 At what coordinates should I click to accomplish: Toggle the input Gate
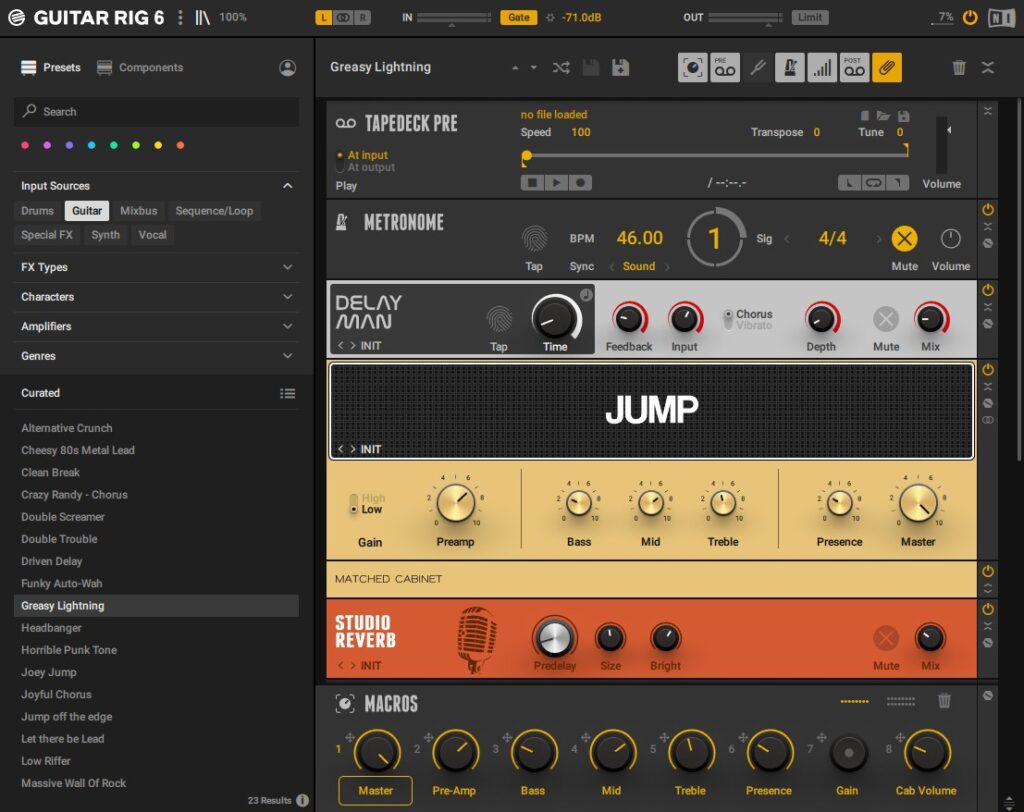click(519, 18)
